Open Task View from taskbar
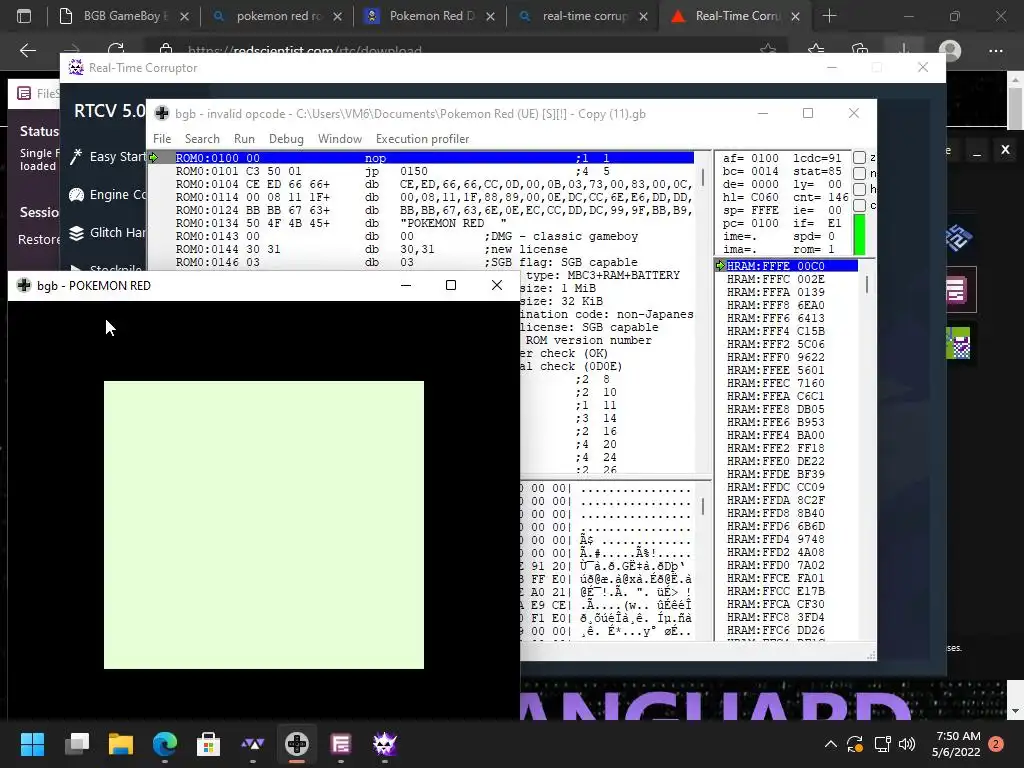The image size is (1024, 768). (x=77, y=744)
